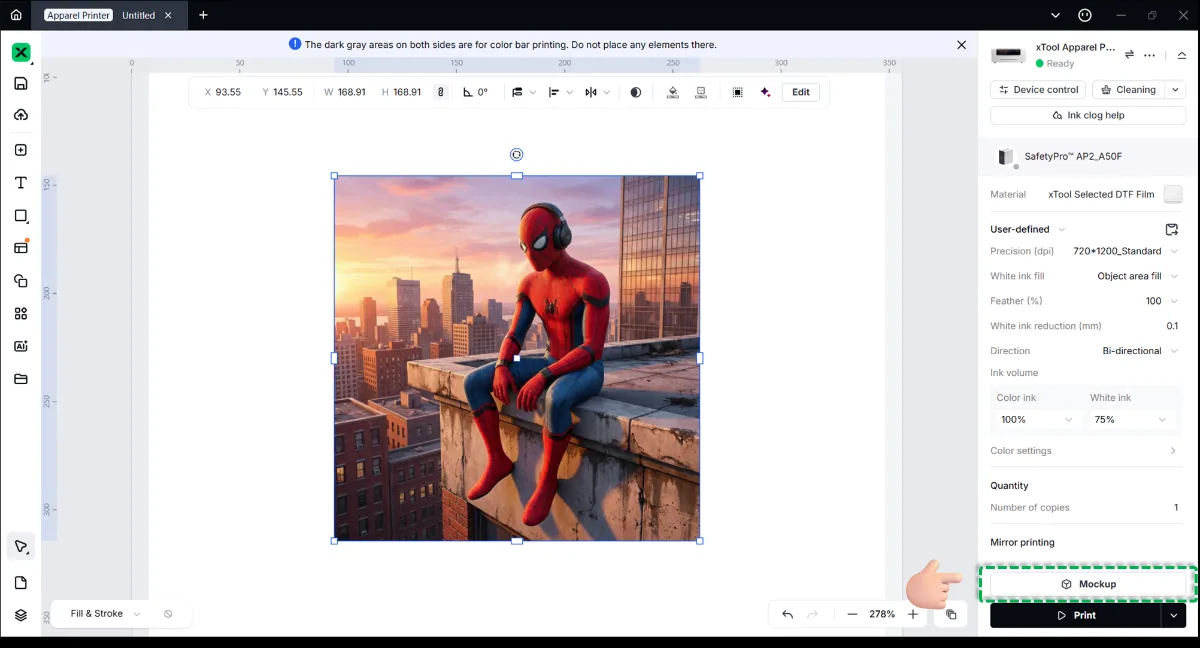This screenshot has width=1200, height=648.
Task: Zoom in with the plus icon
Action: pyautogui.click(x=913, y=614)
